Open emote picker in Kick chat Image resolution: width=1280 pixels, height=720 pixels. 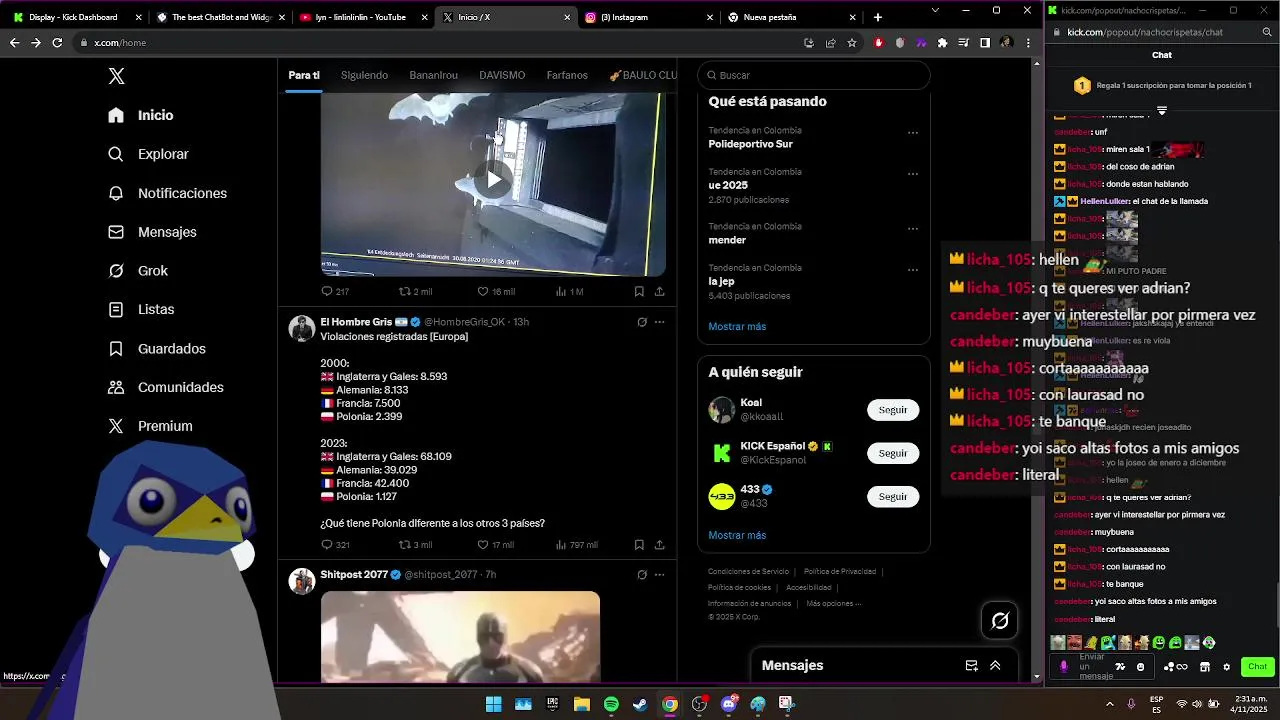pos(1140,667)
